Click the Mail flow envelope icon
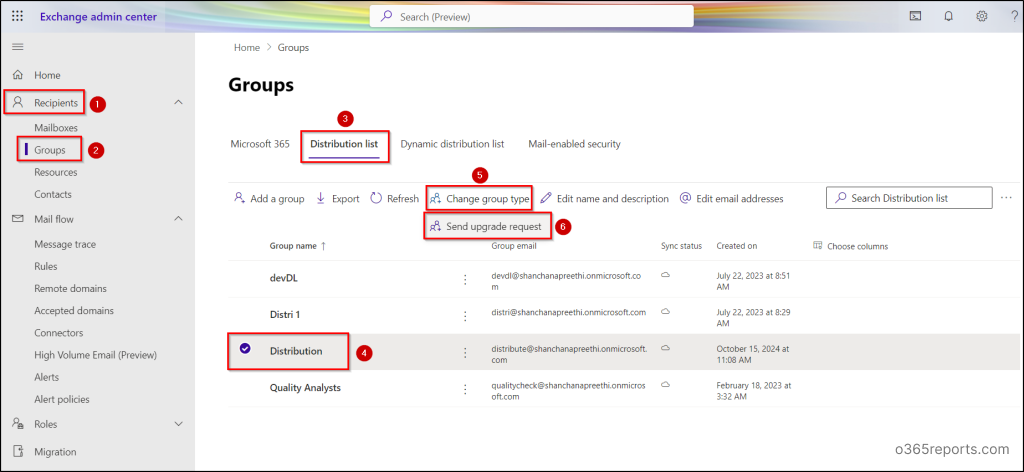The height and width of the screenshot is (472, 1024). pyautogui.click(x=18, y=219)
